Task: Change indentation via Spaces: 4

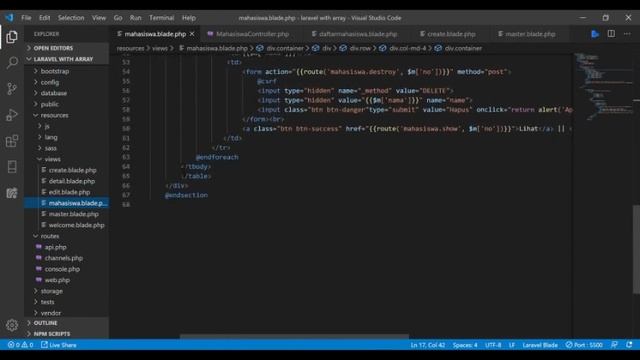Action: pos(465,345)
